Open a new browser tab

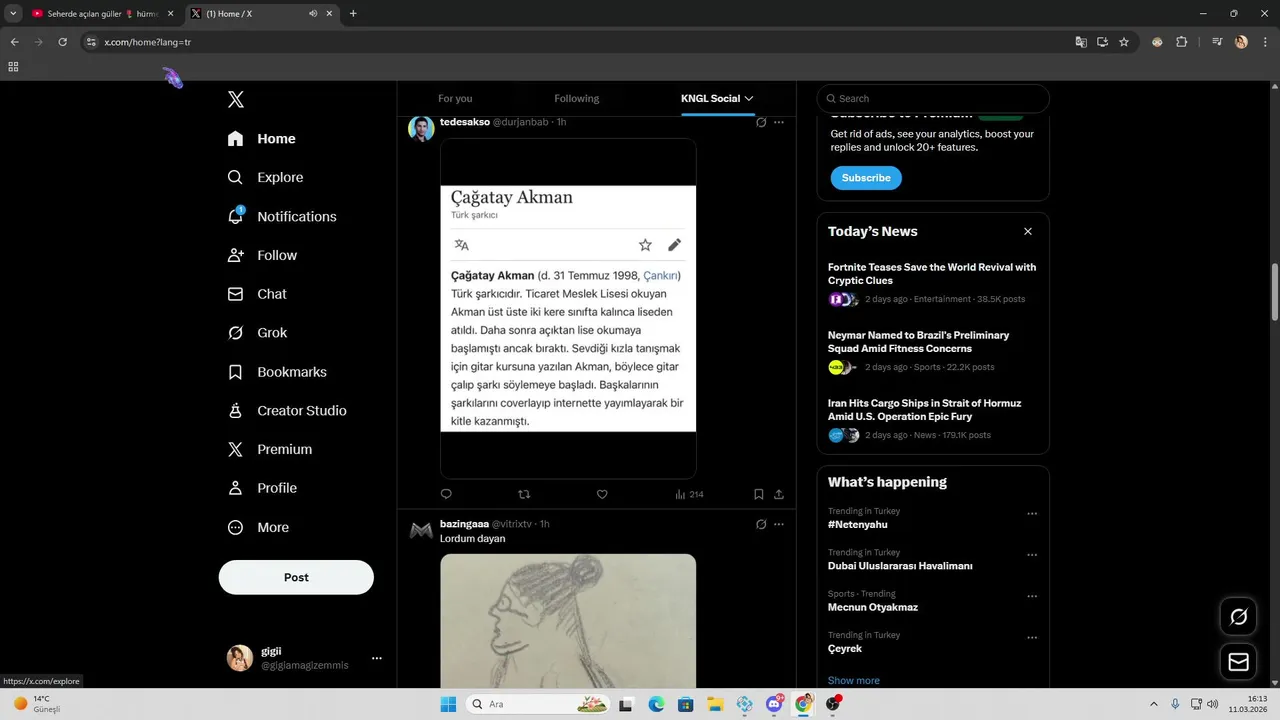pos(353,14)
